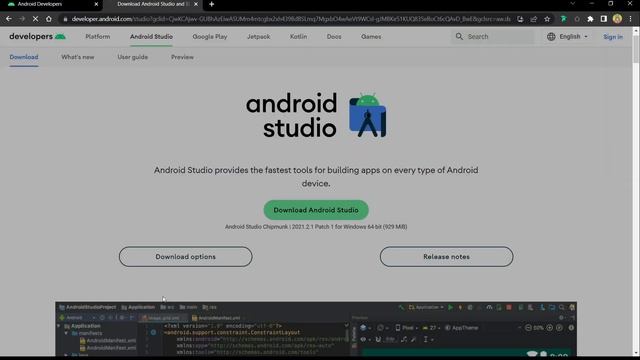
Task: Open the Google Play nav item
Action: click(209, 36)
